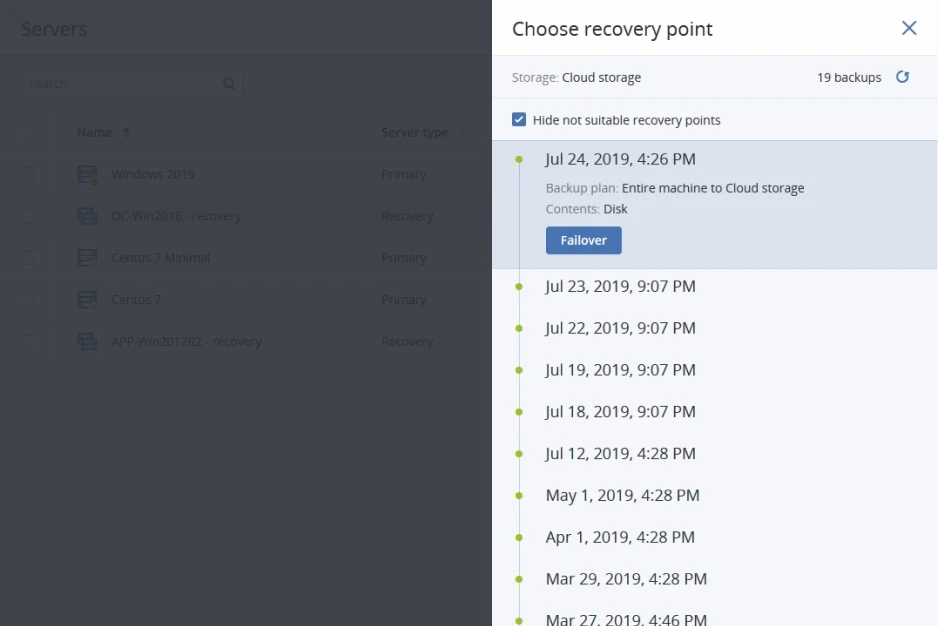Sort by Name column header
Viewport: 938px width, 626px height.
[x=94, y=132]
